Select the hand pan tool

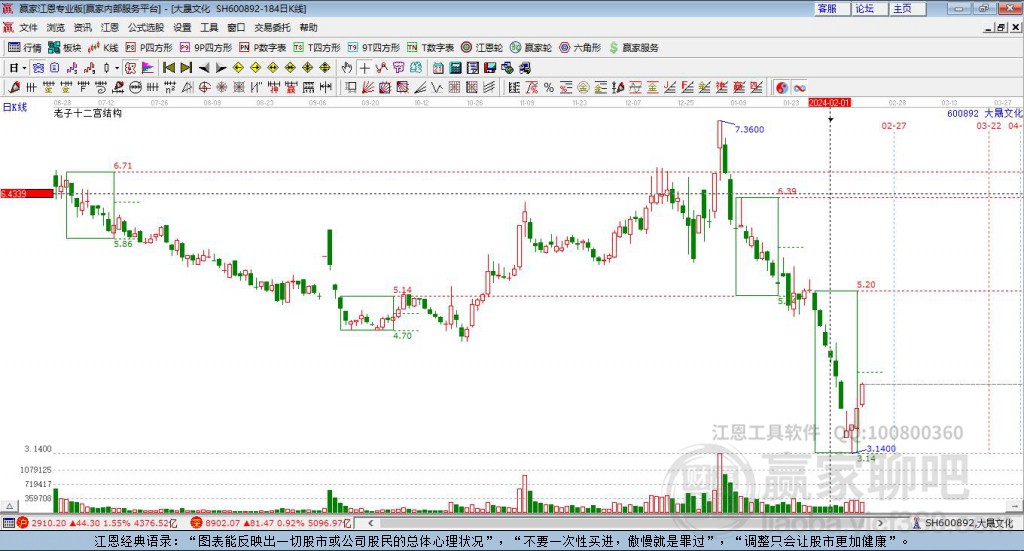click(x=347, y=68)
